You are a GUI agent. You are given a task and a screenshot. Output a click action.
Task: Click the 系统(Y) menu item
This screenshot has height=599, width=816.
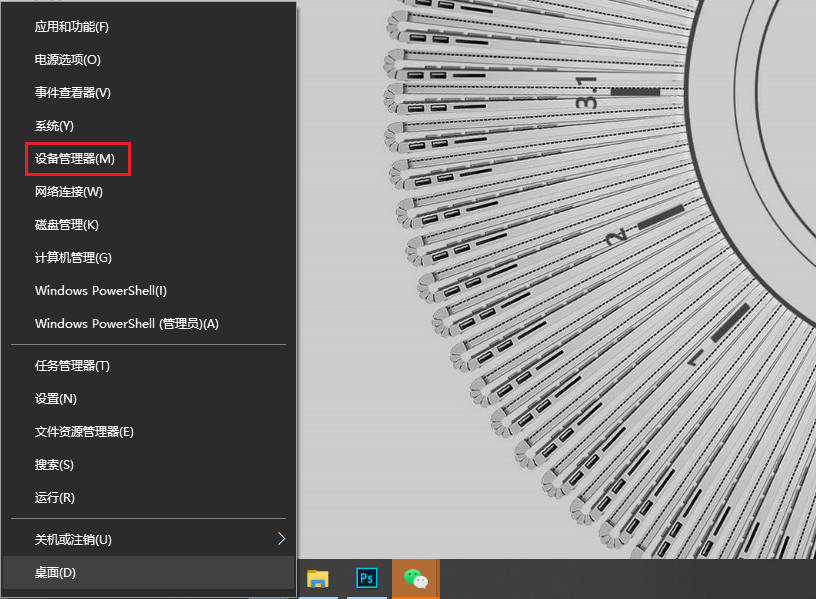(55, 126)
